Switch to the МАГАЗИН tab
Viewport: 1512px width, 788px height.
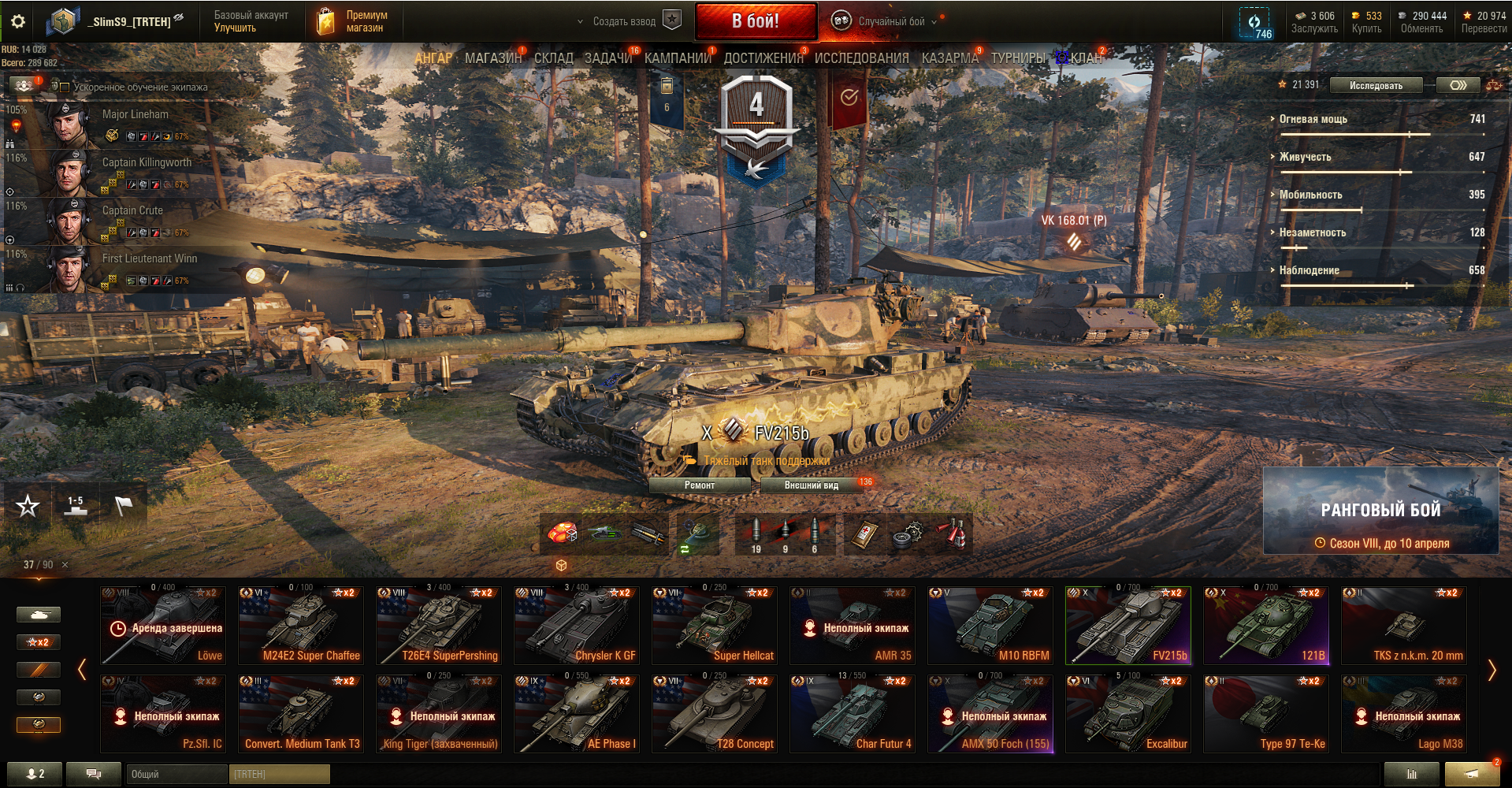(x=493, y=58)
